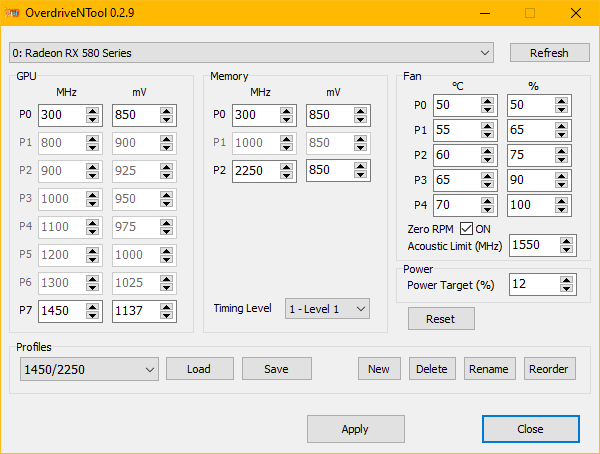
Task: Increase Acoustic Limit with up arrow
Action: click(x=566, y=241)
